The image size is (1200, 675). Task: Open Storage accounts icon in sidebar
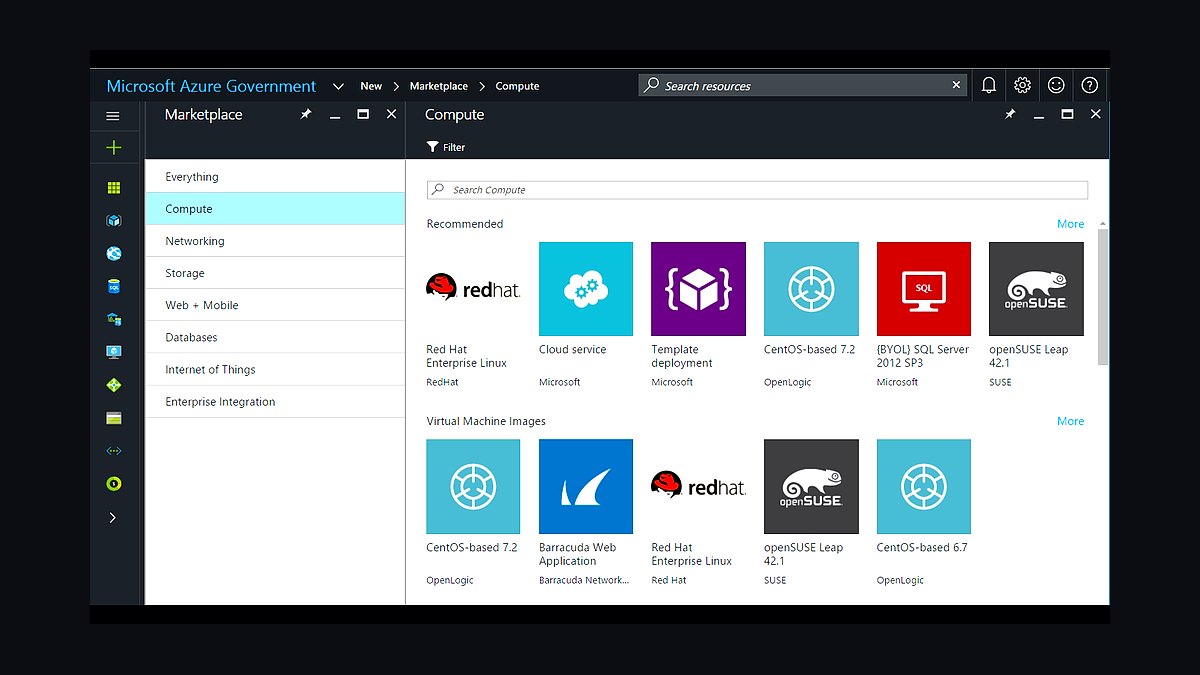114,418
